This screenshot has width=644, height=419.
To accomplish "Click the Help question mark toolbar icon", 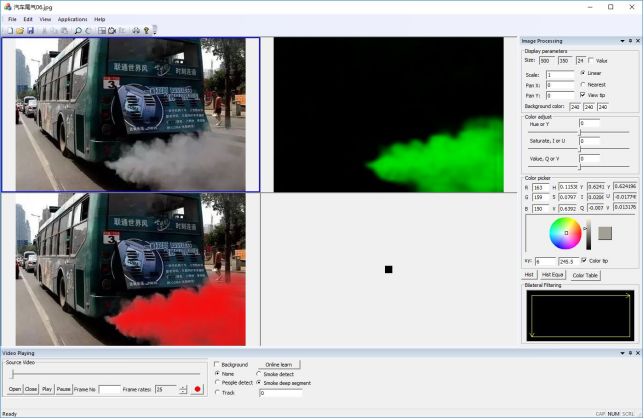I will coord(146,31).
